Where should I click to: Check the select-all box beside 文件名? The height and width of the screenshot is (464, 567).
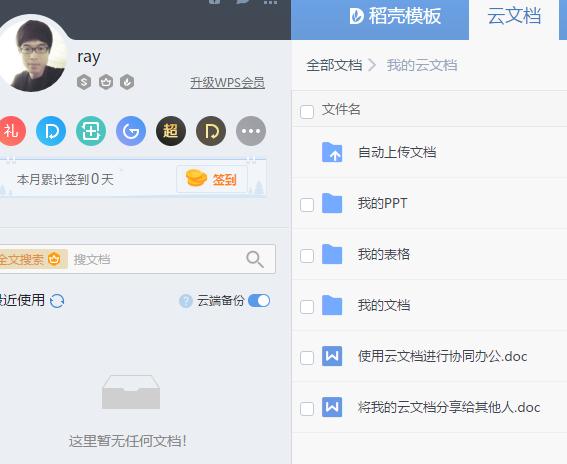tap(307, 112)
